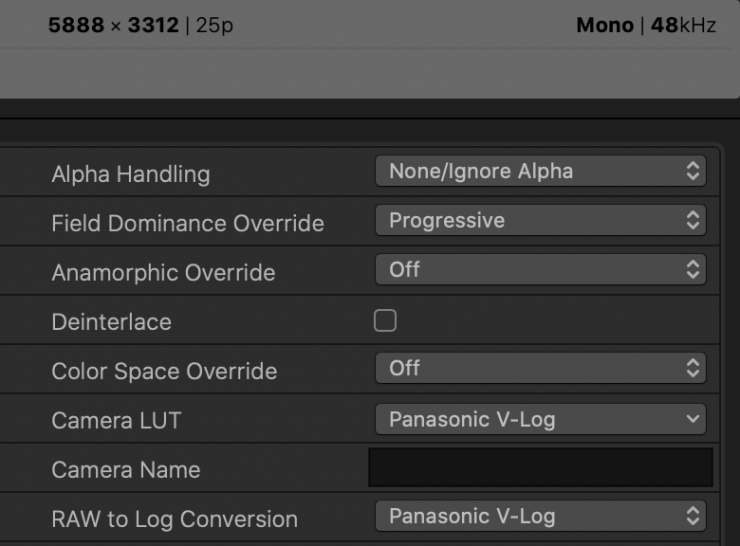740x546 pixels.
Task: Select the Alpha Handling label
Action: point(130,174)
